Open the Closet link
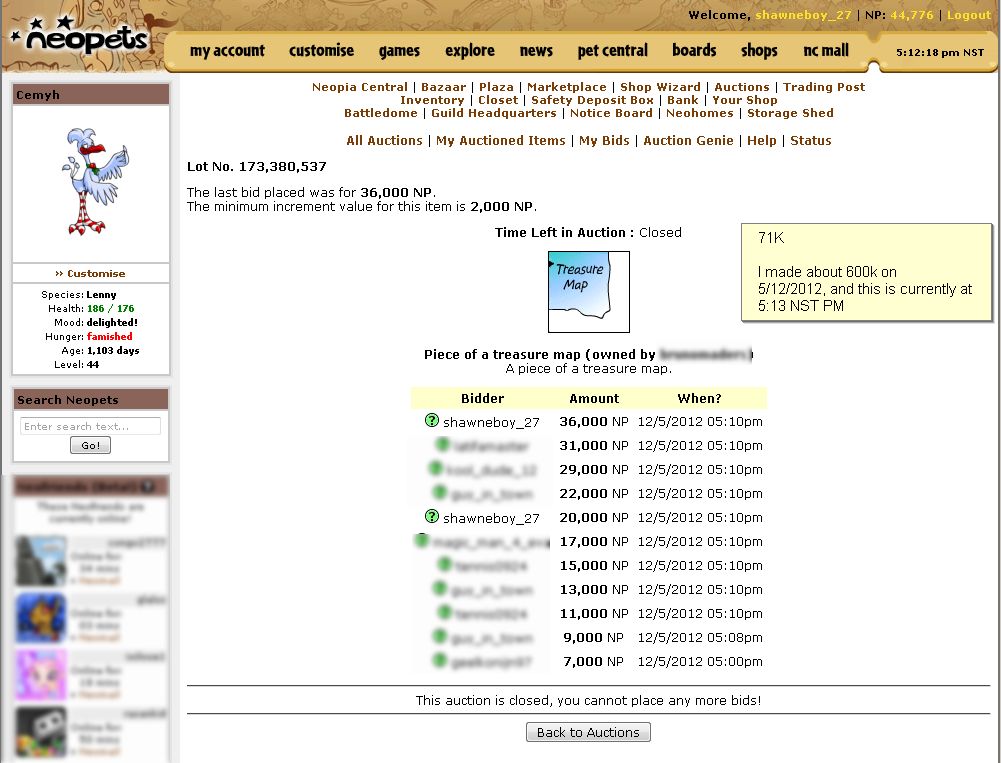The image size is (1001, 763). [498, 100]
